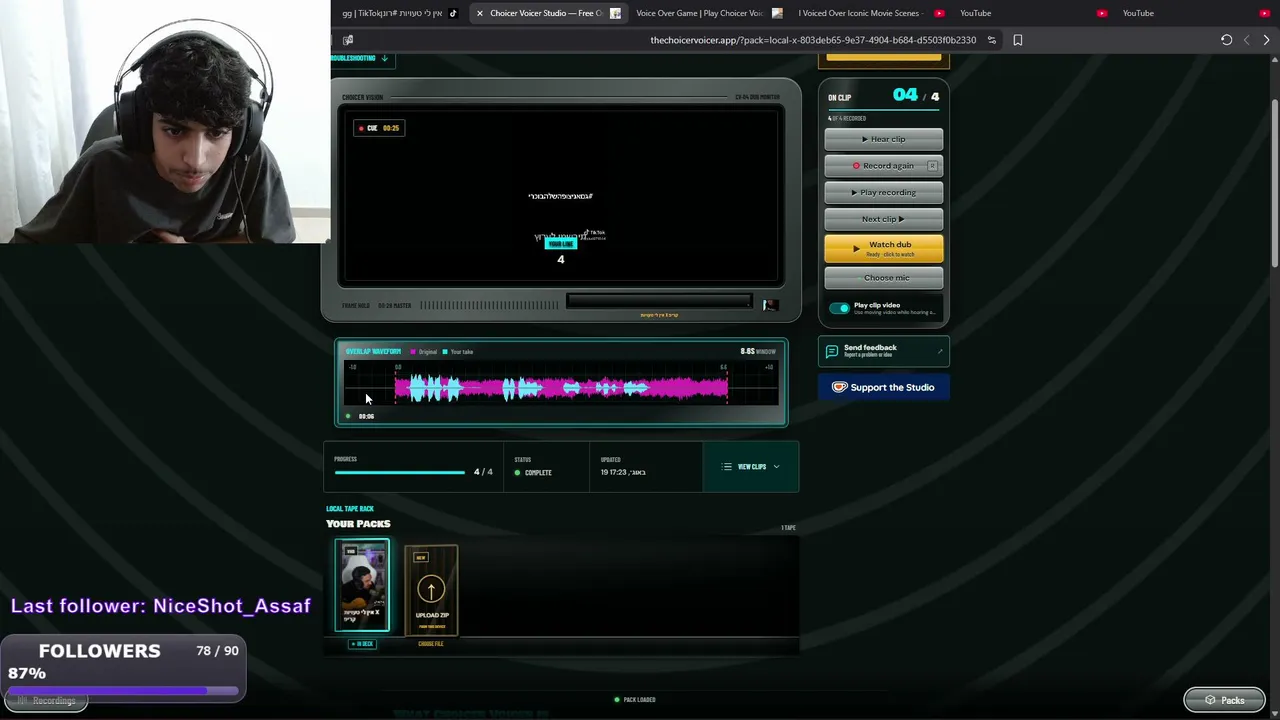Click the In Deck badge under pack
Screen dimensions: 1280x720
coord(362,644)
